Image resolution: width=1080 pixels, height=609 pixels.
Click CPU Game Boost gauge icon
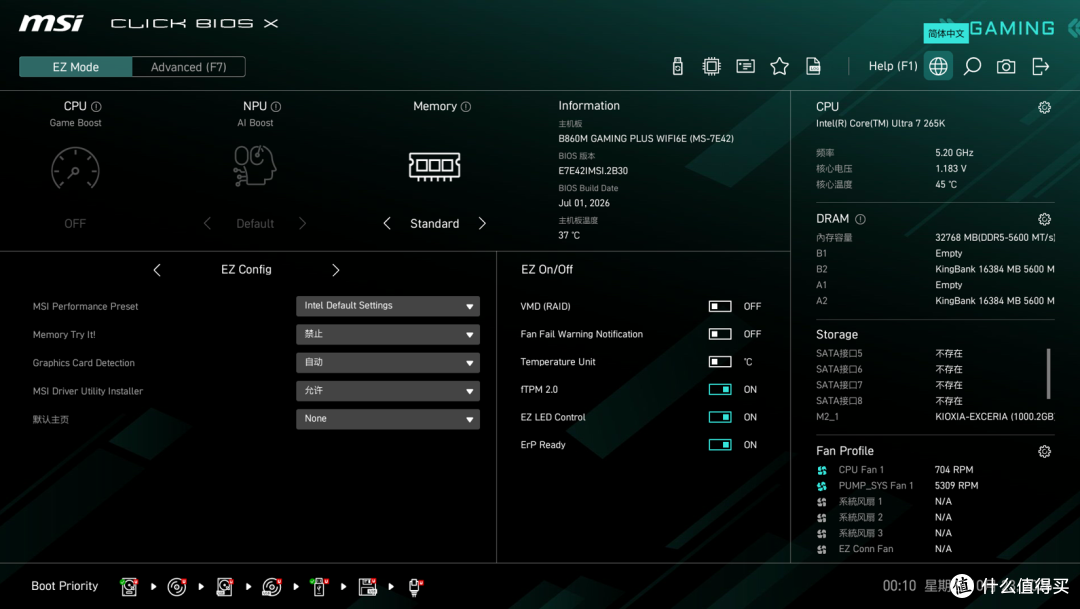coord(75,167)
